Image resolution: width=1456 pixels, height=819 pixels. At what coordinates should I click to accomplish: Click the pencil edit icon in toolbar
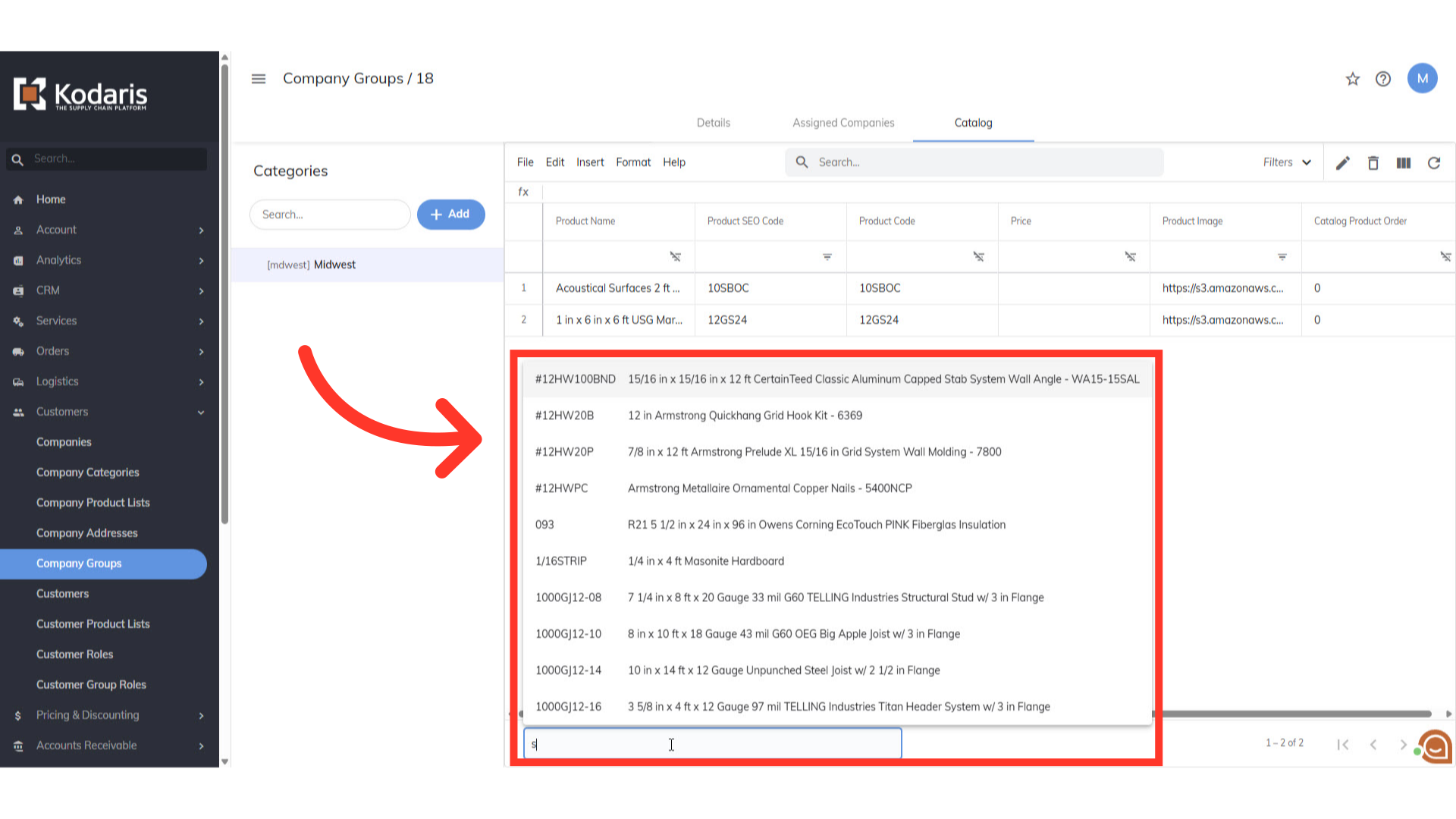click(1342, 163)
